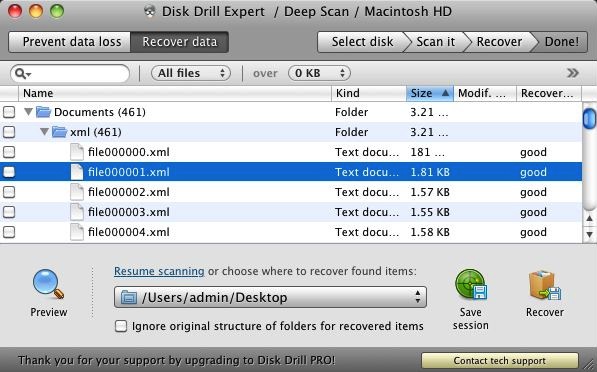Click the Documents (461) folder name
Viewport: 597px width, 372px height.
pyautogui.click(x=100, y=112)
